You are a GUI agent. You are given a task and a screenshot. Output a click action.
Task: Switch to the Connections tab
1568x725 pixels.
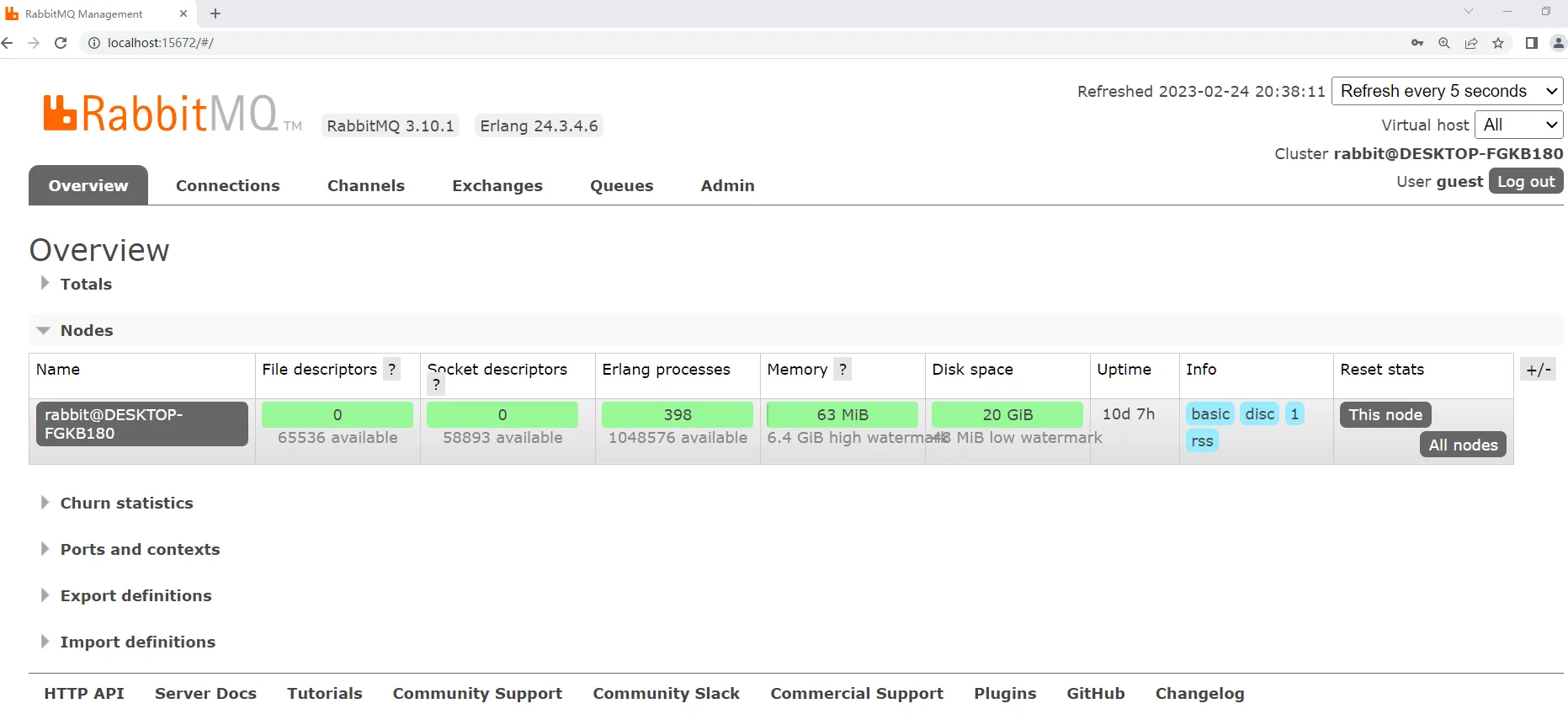tap(228, 185)
